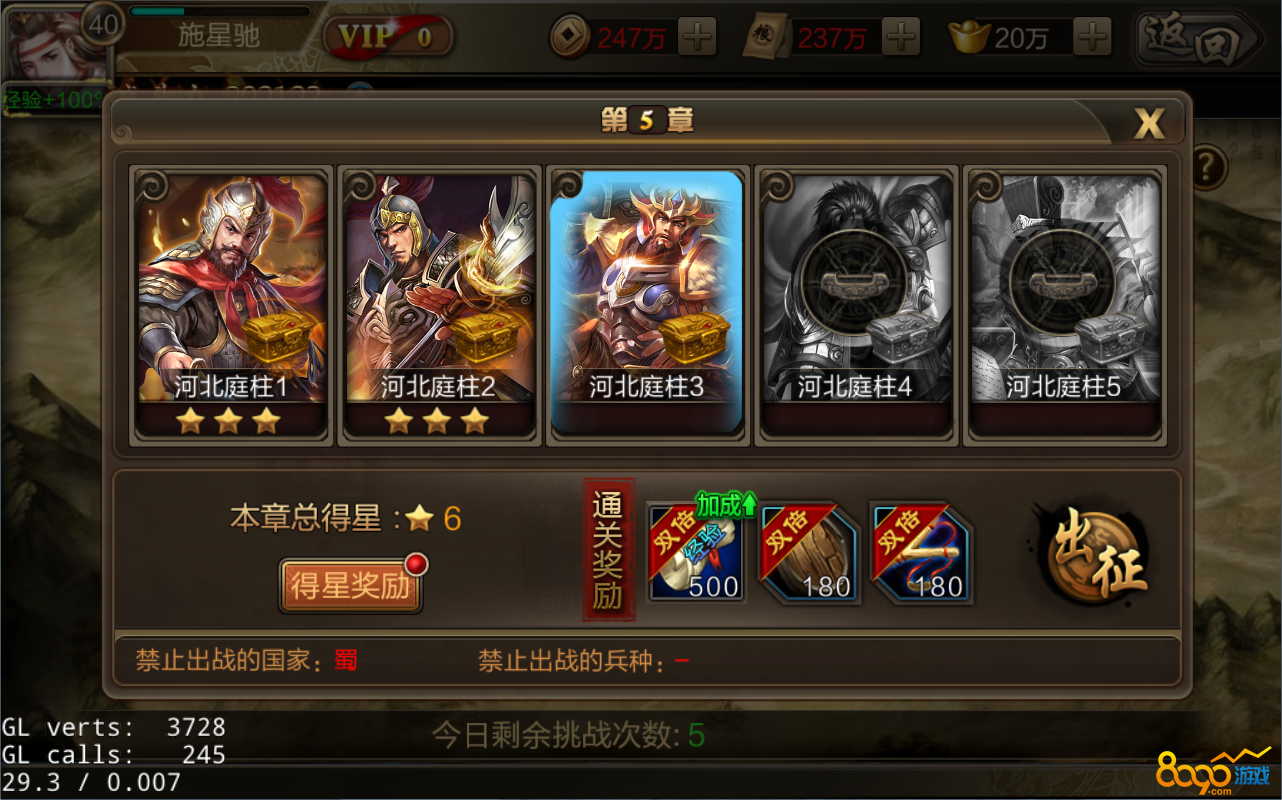Open the question mark help icon
This screenshot has height=800, width=1282.
point(1208,166)
